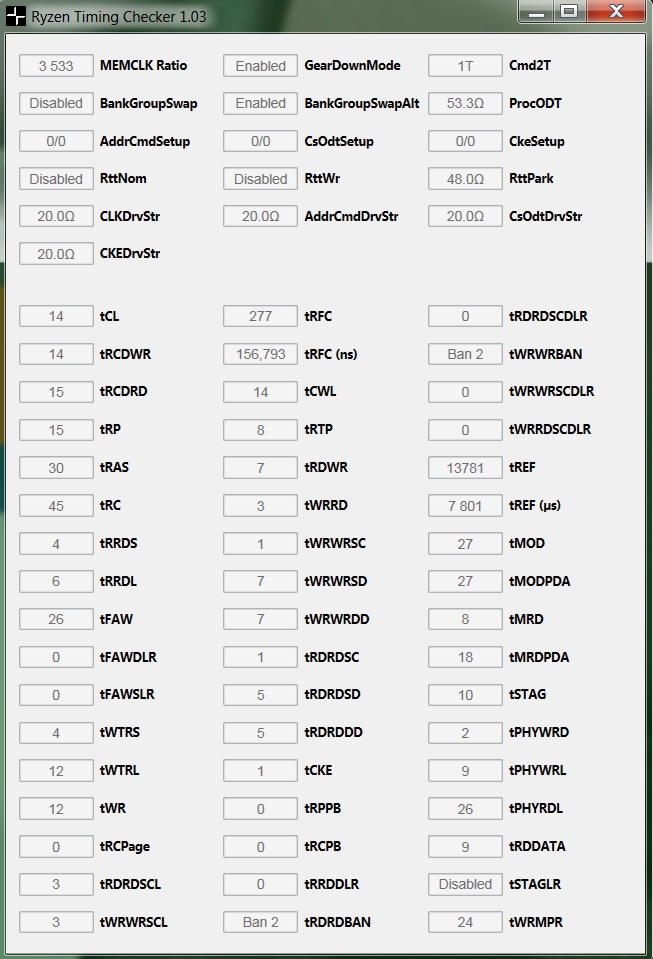Minimize the Ryzen Timing Checker window

coord(536,12)
